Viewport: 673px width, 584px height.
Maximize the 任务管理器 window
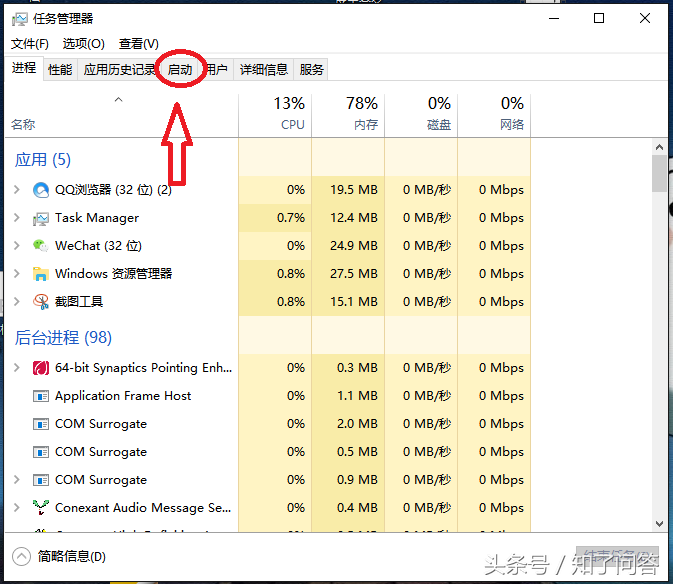[x=599, y=18]
